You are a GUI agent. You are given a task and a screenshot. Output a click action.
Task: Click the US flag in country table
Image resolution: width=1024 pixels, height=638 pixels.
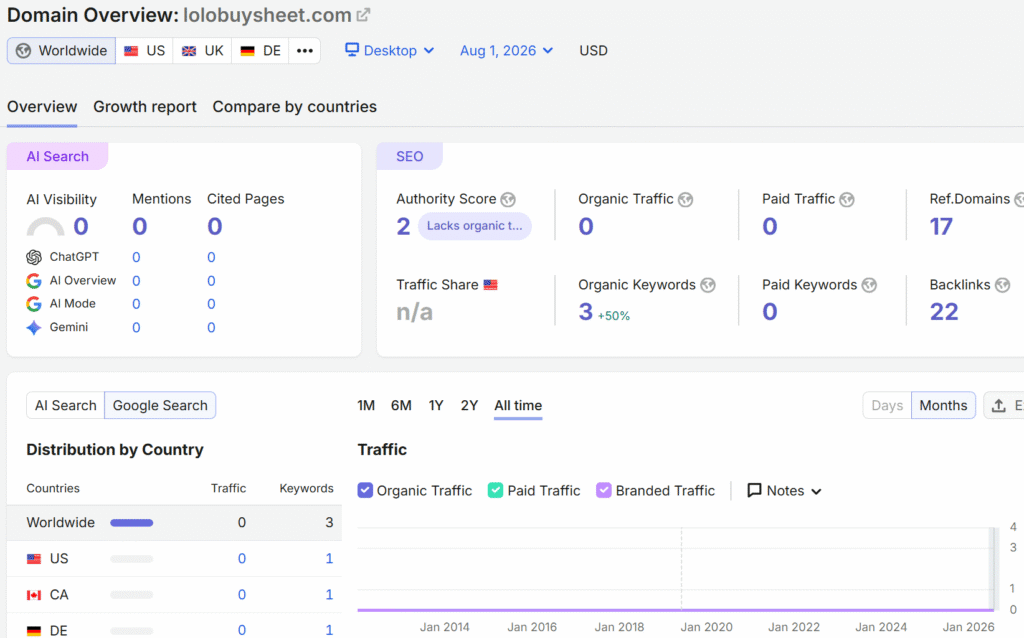pos(34,559)
